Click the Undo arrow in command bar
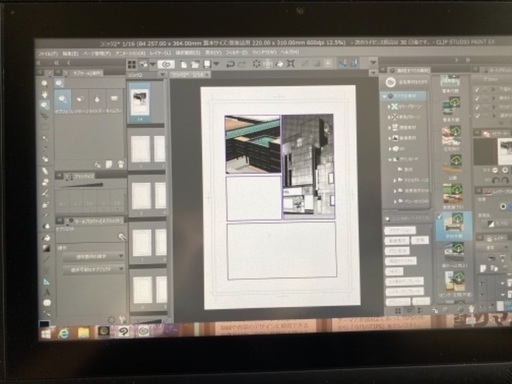This screenshot has height=384, width=512. click(230, 64)
